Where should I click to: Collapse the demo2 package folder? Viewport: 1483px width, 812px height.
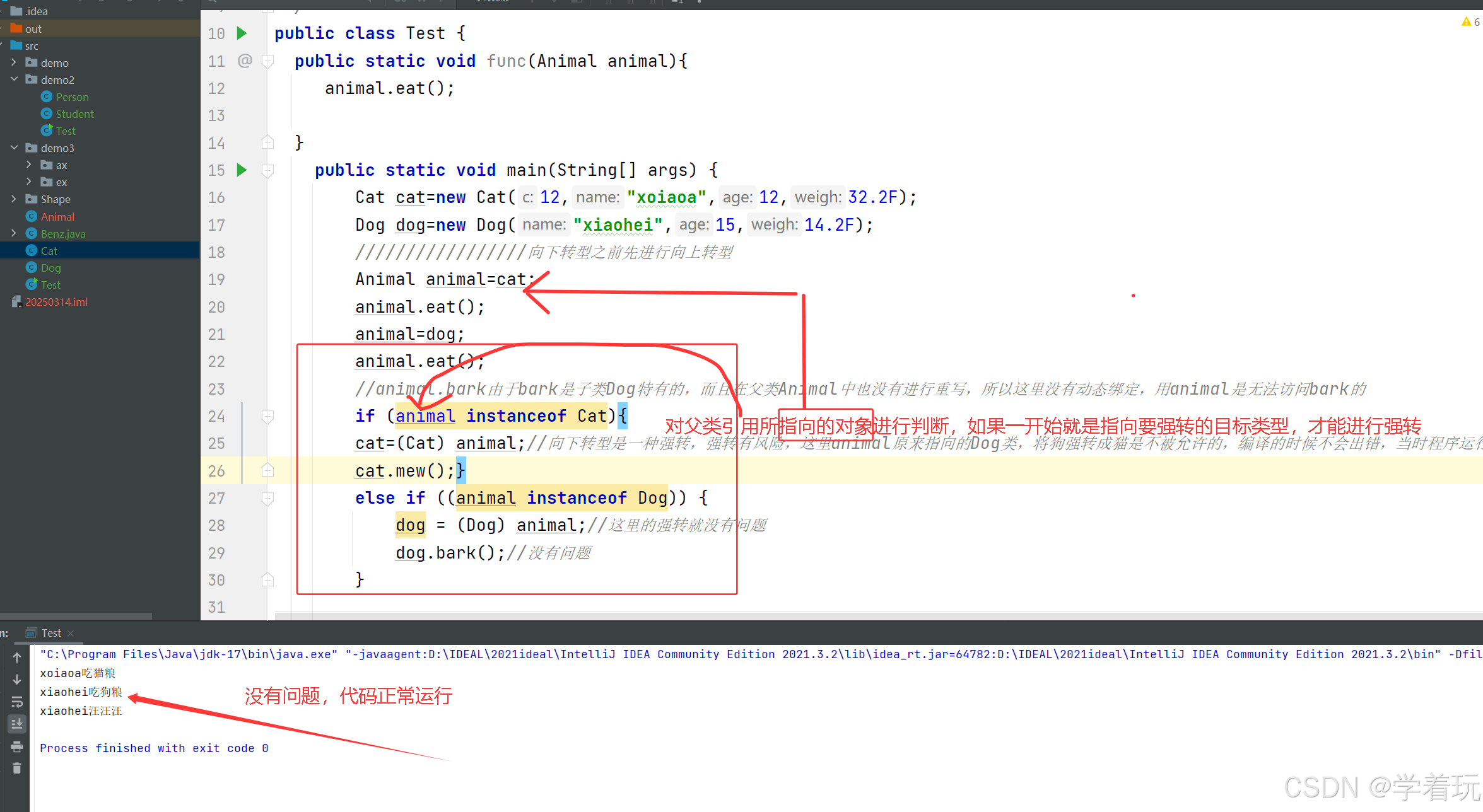point(14,79)
